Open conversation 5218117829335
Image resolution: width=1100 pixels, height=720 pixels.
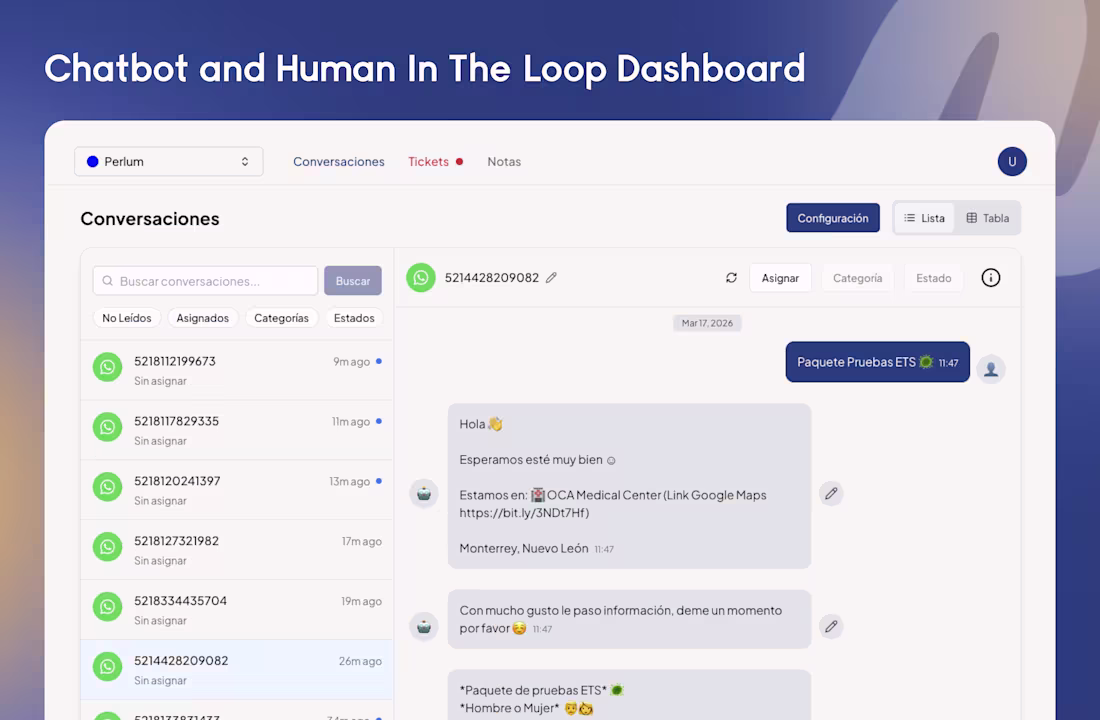237,430
